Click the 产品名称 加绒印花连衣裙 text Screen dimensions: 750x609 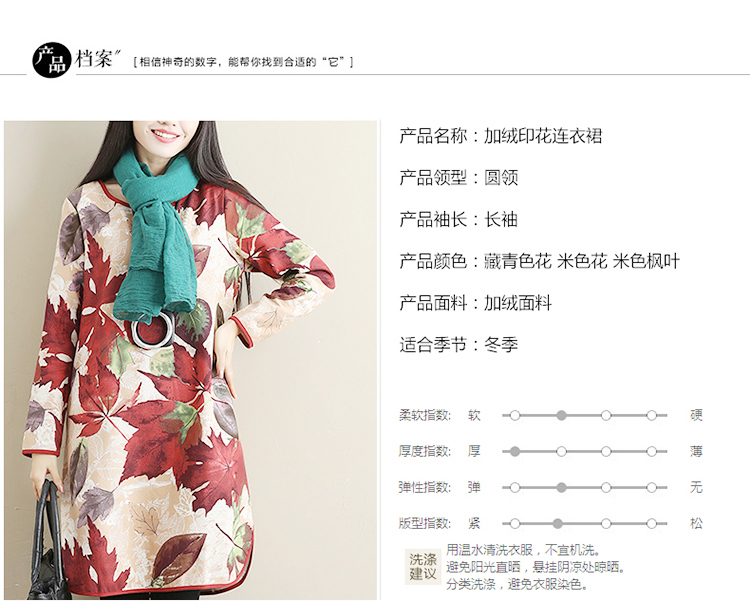click(501, 136)
